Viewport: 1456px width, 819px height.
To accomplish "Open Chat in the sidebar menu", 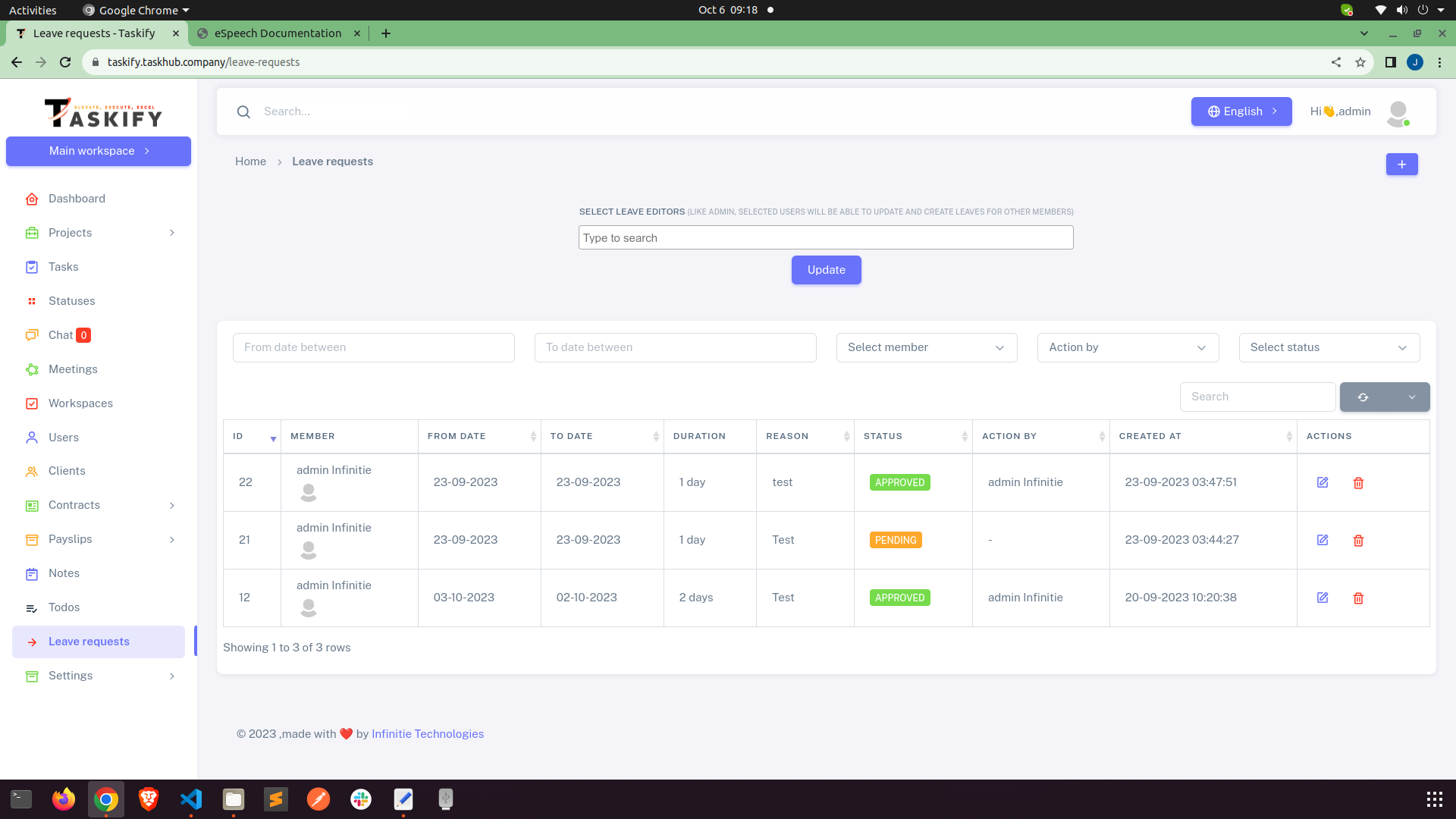I will (x=61, y=335).
